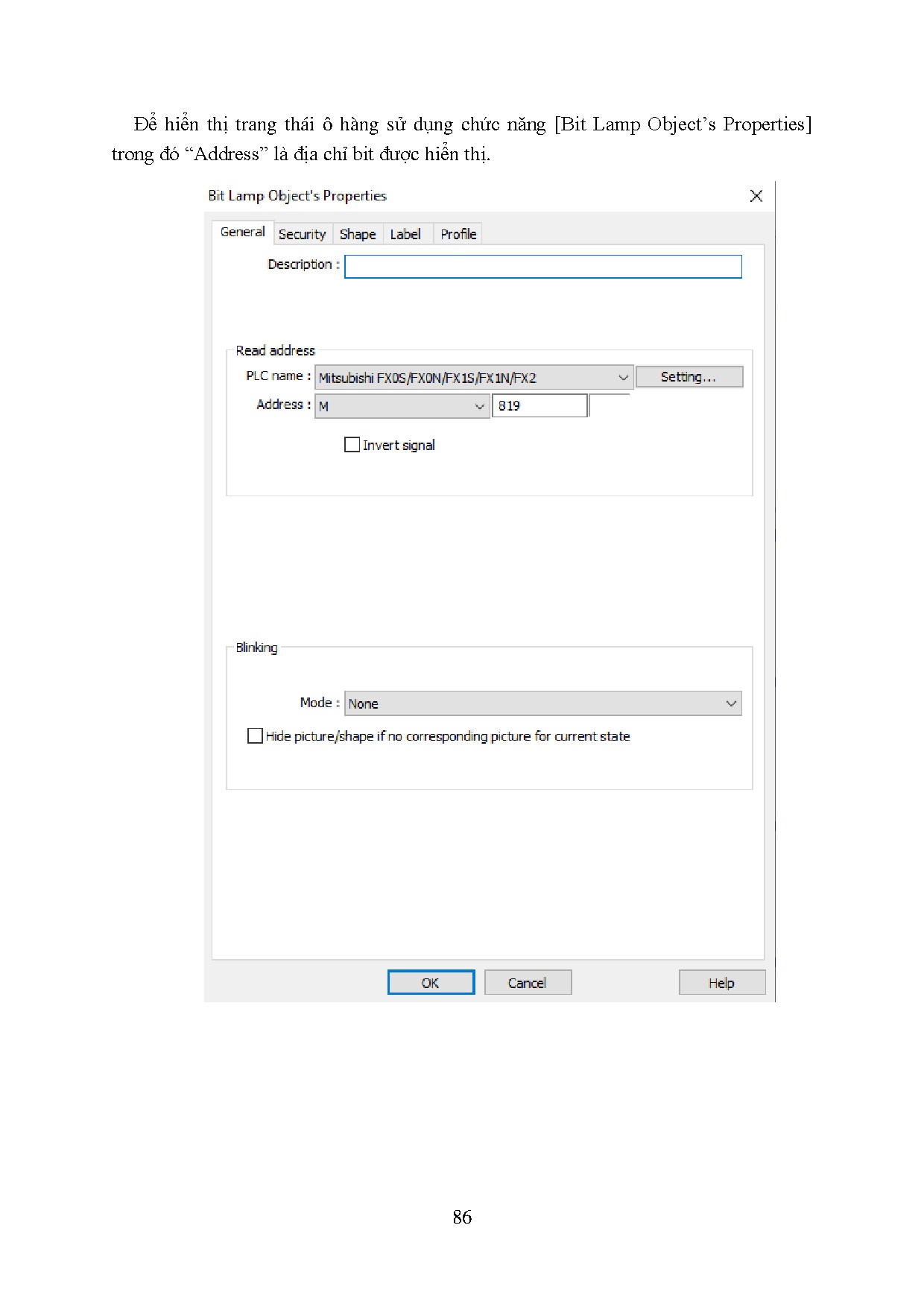Click the empty box right of address 819
924x1307 pixels.
pos(610,406)
